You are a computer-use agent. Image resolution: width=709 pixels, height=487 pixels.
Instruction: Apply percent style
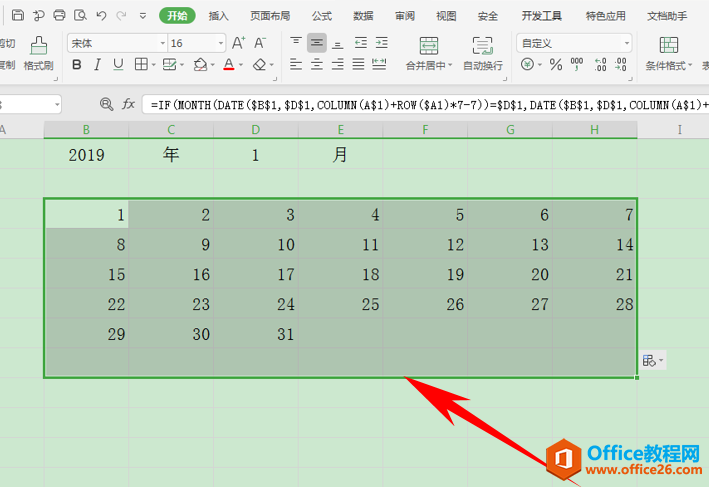tap(556, 65)
